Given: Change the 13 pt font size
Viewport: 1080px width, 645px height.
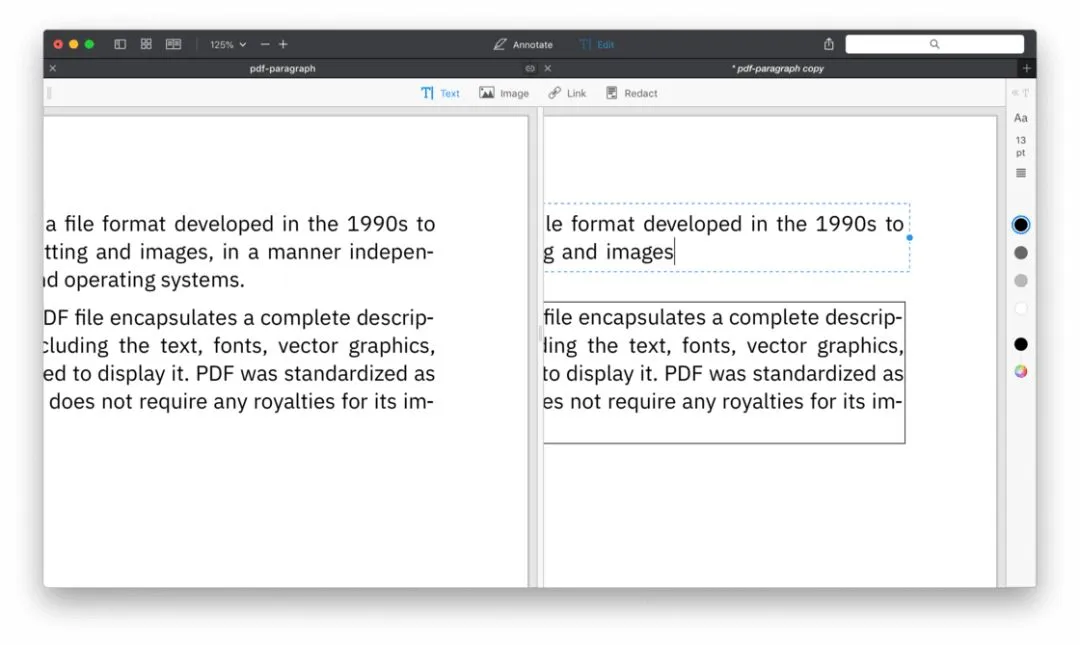Looking at the screenshot, I should pyautogui.click(x=1021, y=146).
